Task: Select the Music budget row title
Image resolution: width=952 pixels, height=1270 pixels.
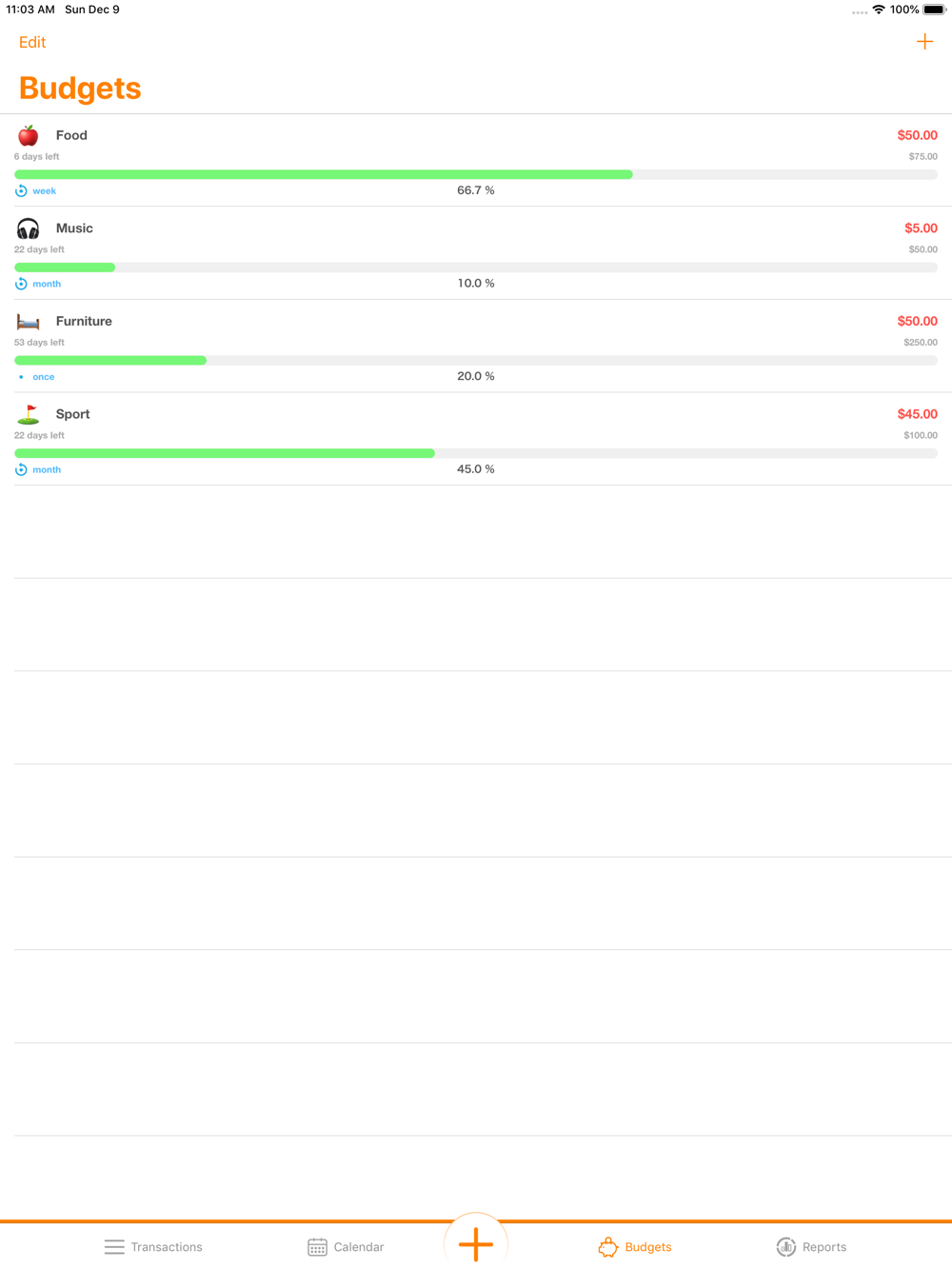Action: pos(74,228)
